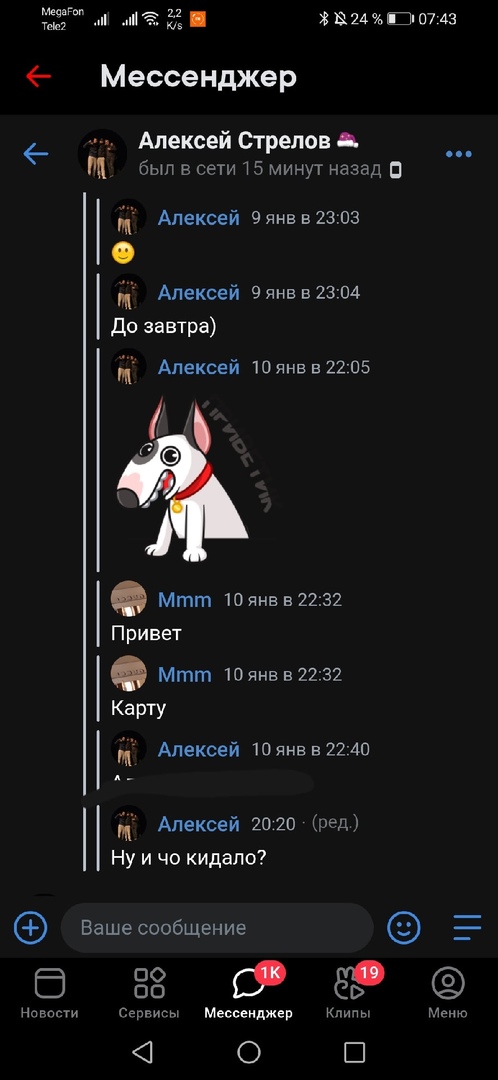Open the Сервисы tab

149,993
